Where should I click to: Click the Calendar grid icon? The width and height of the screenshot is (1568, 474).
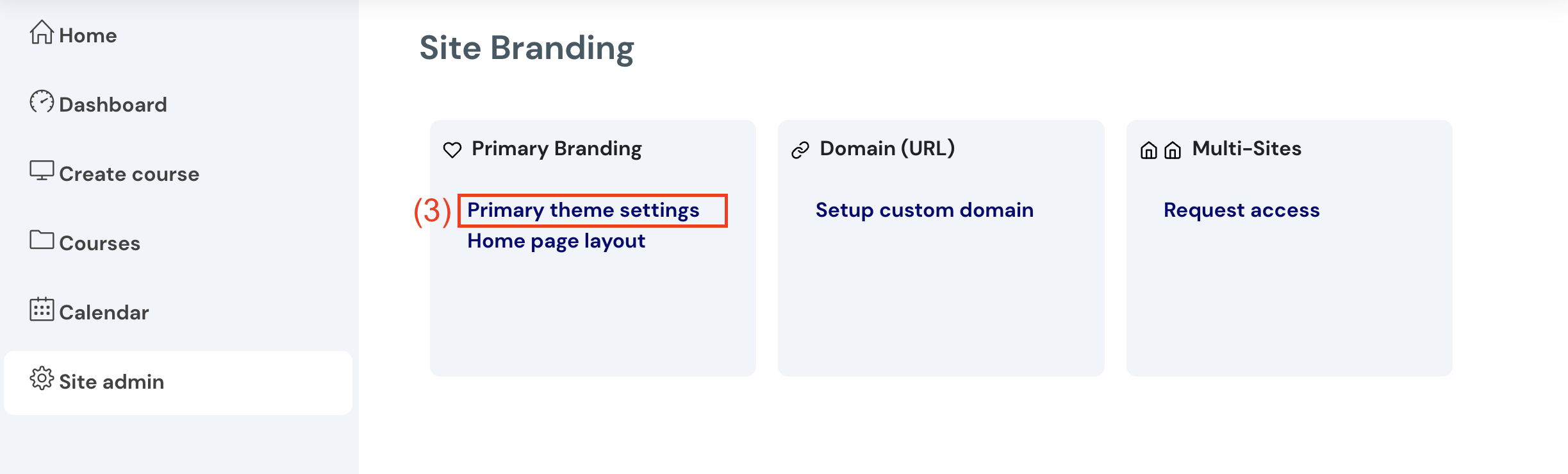coord(42,309)
